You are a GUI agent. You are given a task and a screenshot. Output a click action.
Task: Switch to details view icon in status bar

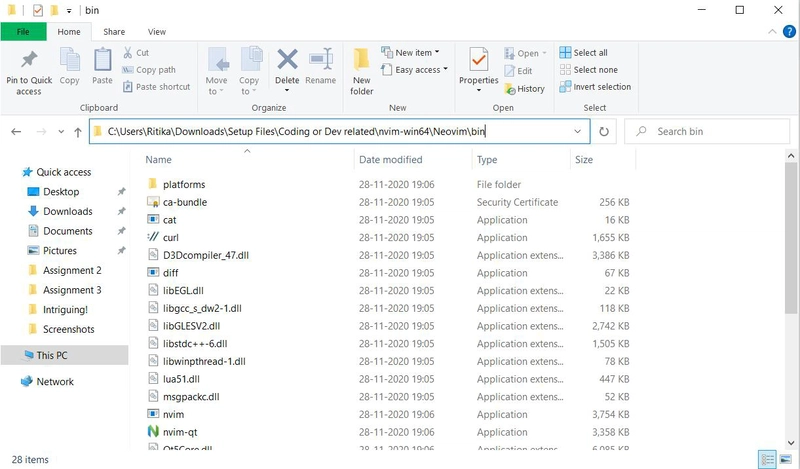tap(767, 459)
